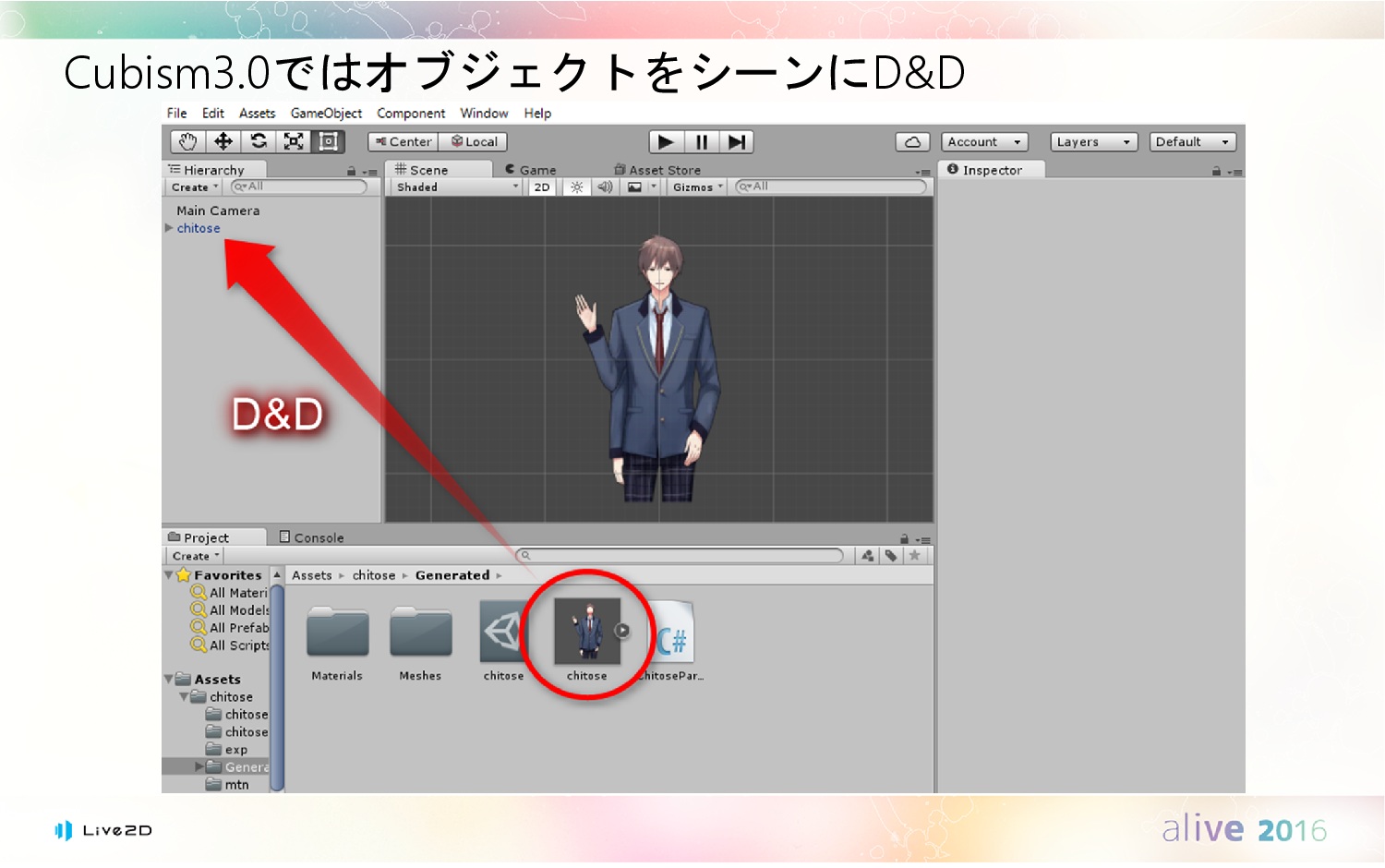Select All Prefabs favorite
The image size is (1385, 868).
[x=230, y=628]
